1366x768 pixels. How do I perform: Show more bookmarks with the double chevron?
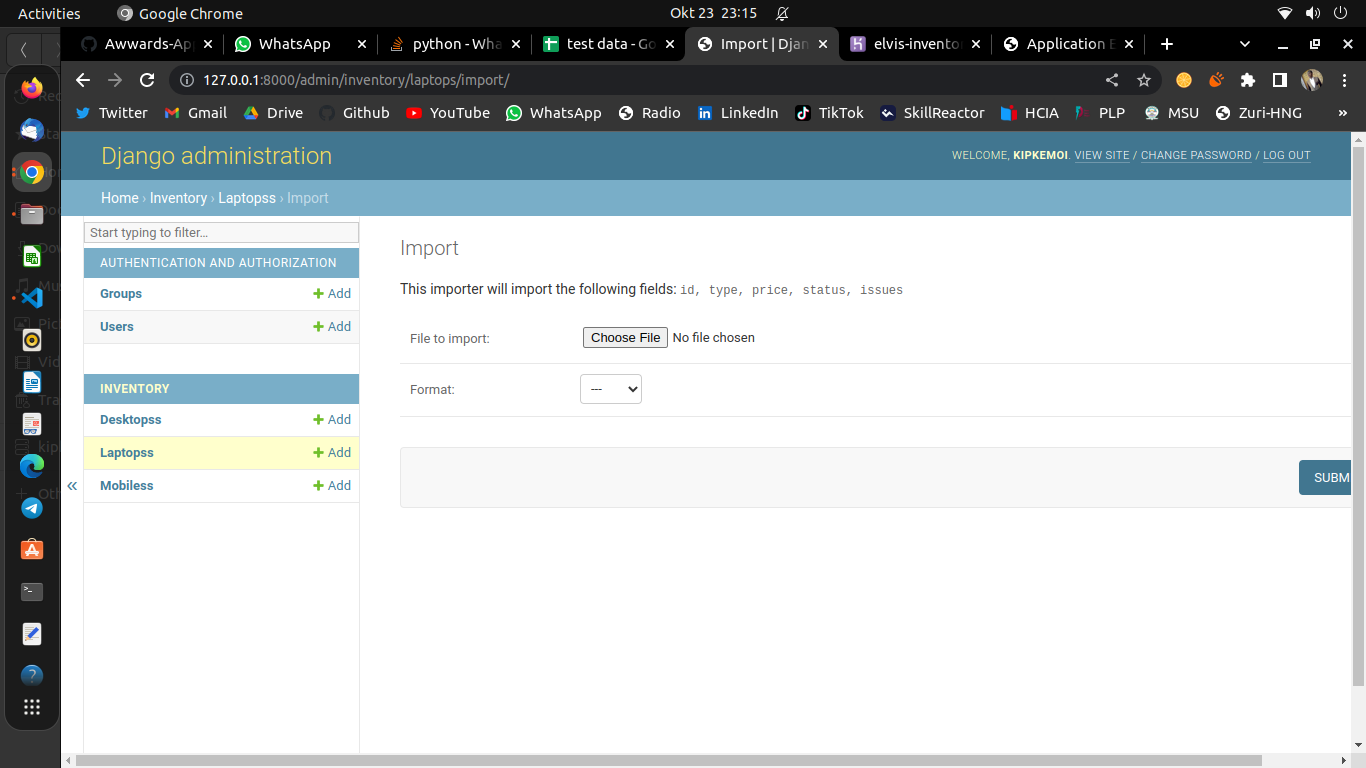point(1342,113)
